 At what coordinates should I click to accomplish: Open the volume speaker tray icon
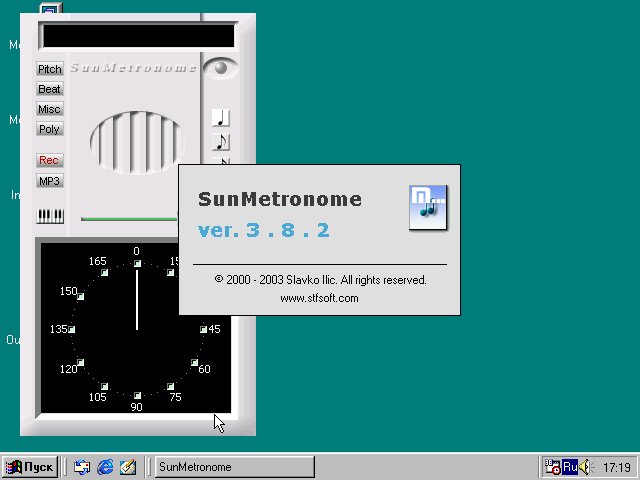coord(585,467)
